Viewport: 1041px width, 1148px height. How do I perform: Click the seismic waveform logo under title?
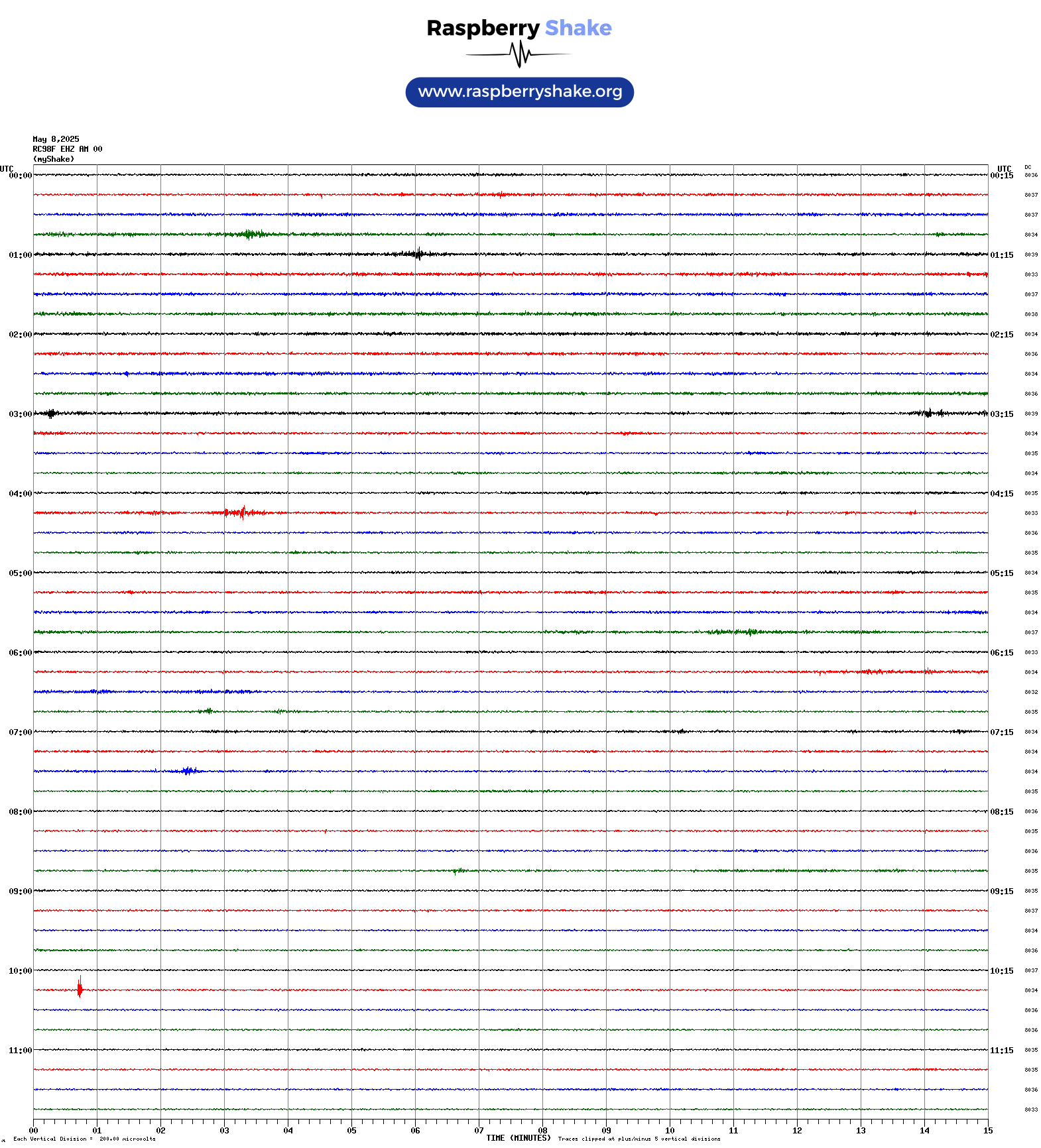[519, 54]
